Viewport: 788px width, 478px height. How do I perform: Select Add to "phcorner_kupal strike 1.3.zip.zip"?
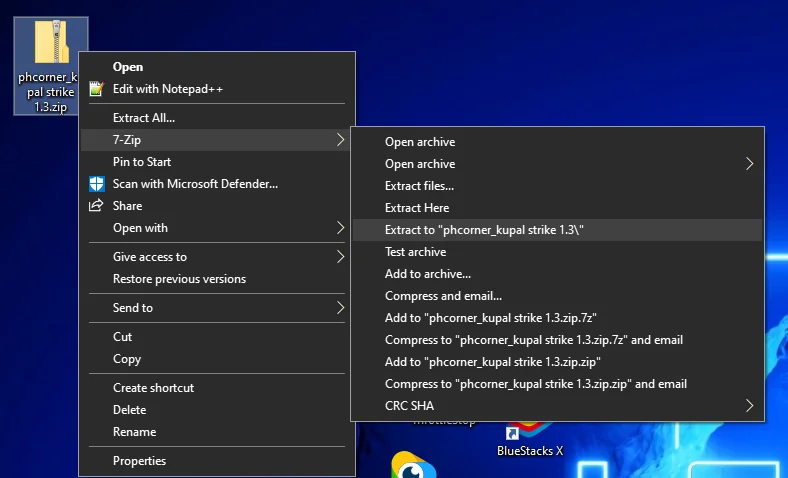pyautogui.click(x=557, y=362)
